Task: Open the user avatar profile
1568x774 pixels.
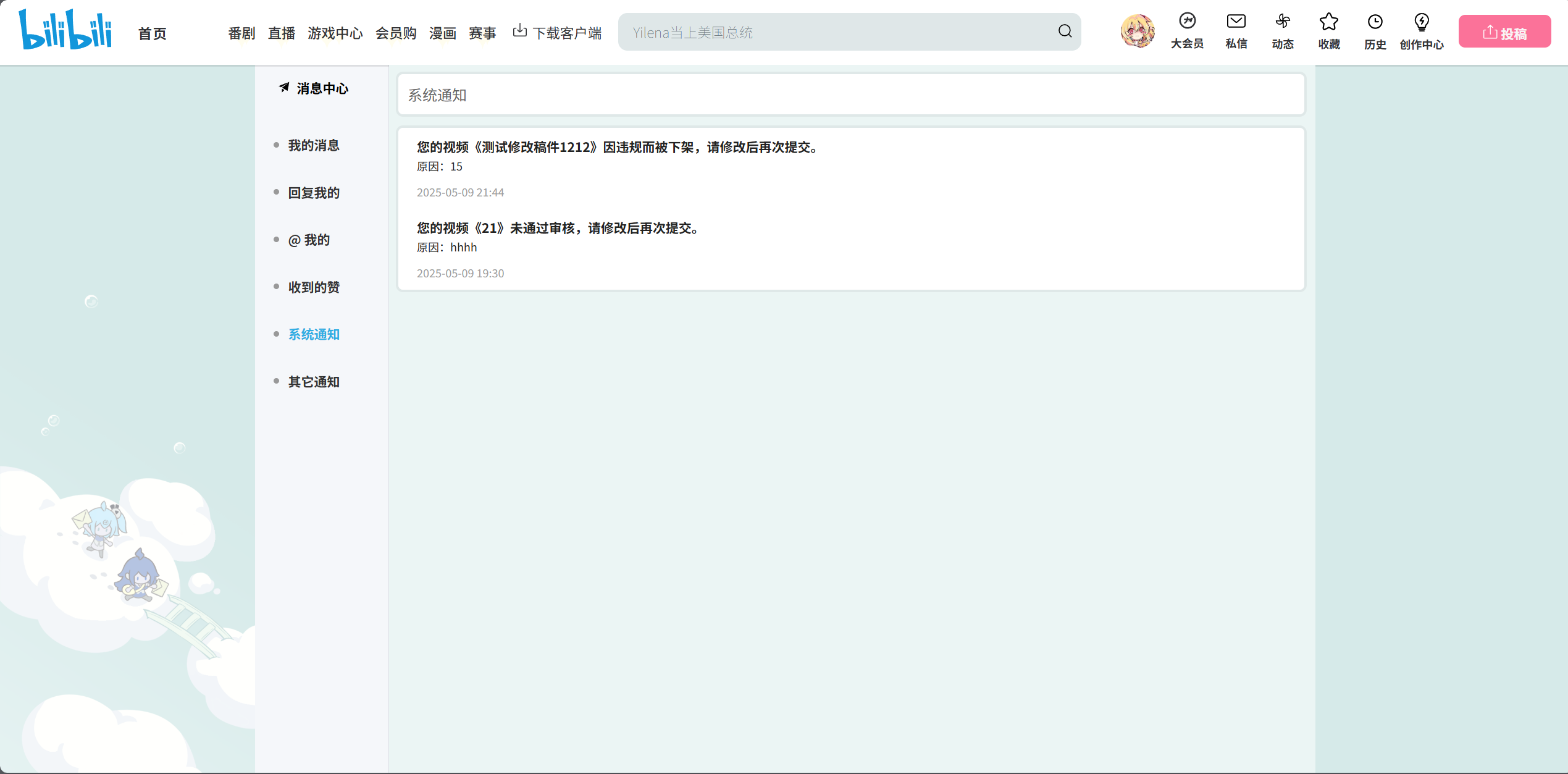Action: pyautogui.click(x=1137, y=32)
